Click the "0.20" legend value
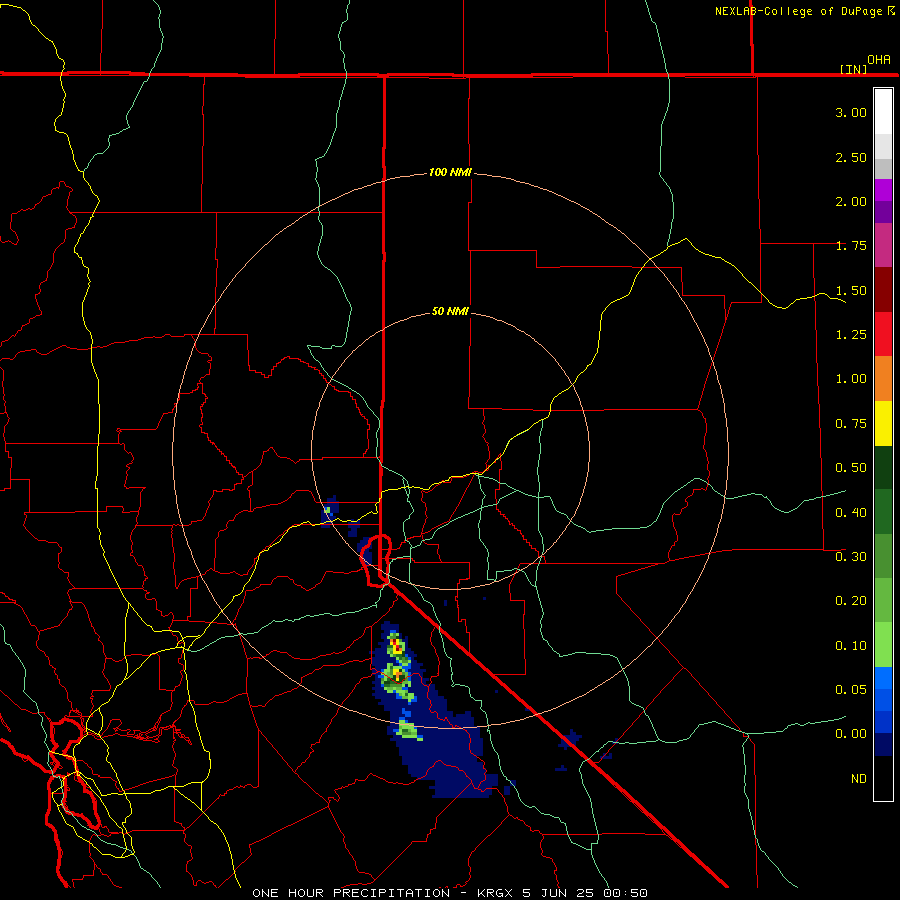Image resolution: width=900 pixels, height=900 pixels. tap(851, 601)
